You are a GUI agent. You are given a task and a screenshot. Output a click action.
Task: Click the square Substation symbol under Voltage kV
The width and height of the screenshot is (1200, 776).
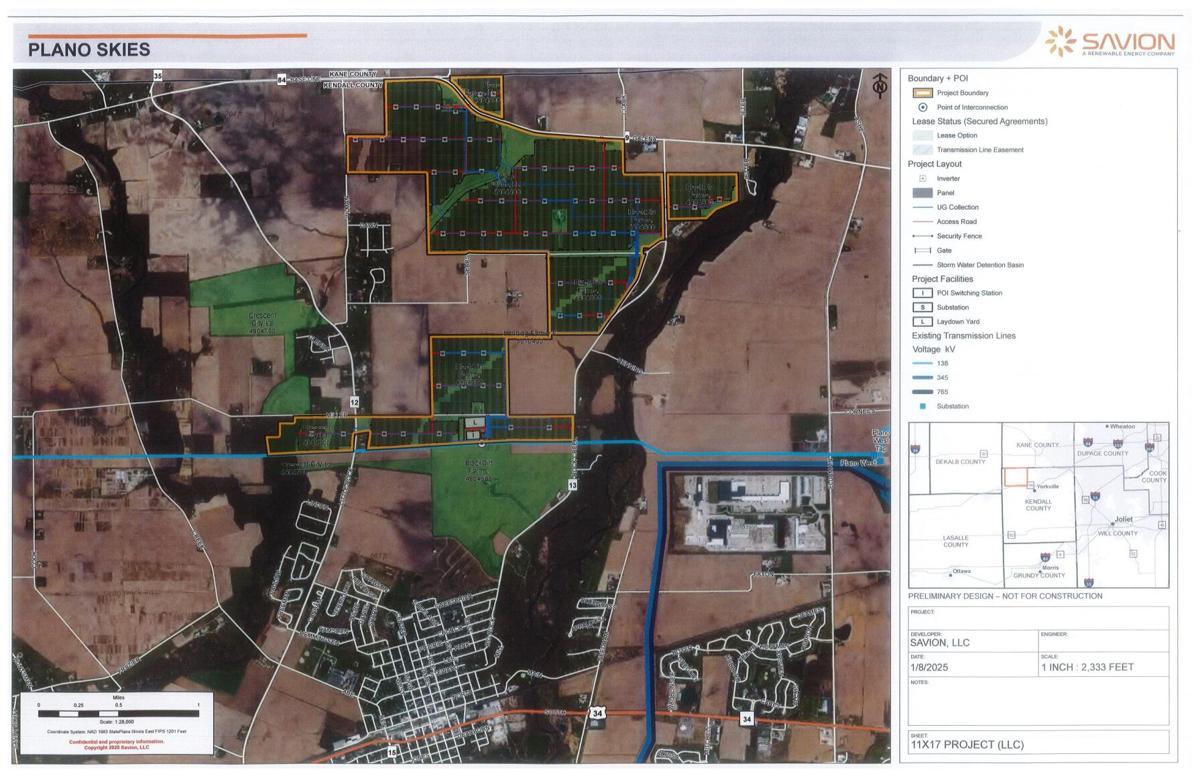point(922,407)
